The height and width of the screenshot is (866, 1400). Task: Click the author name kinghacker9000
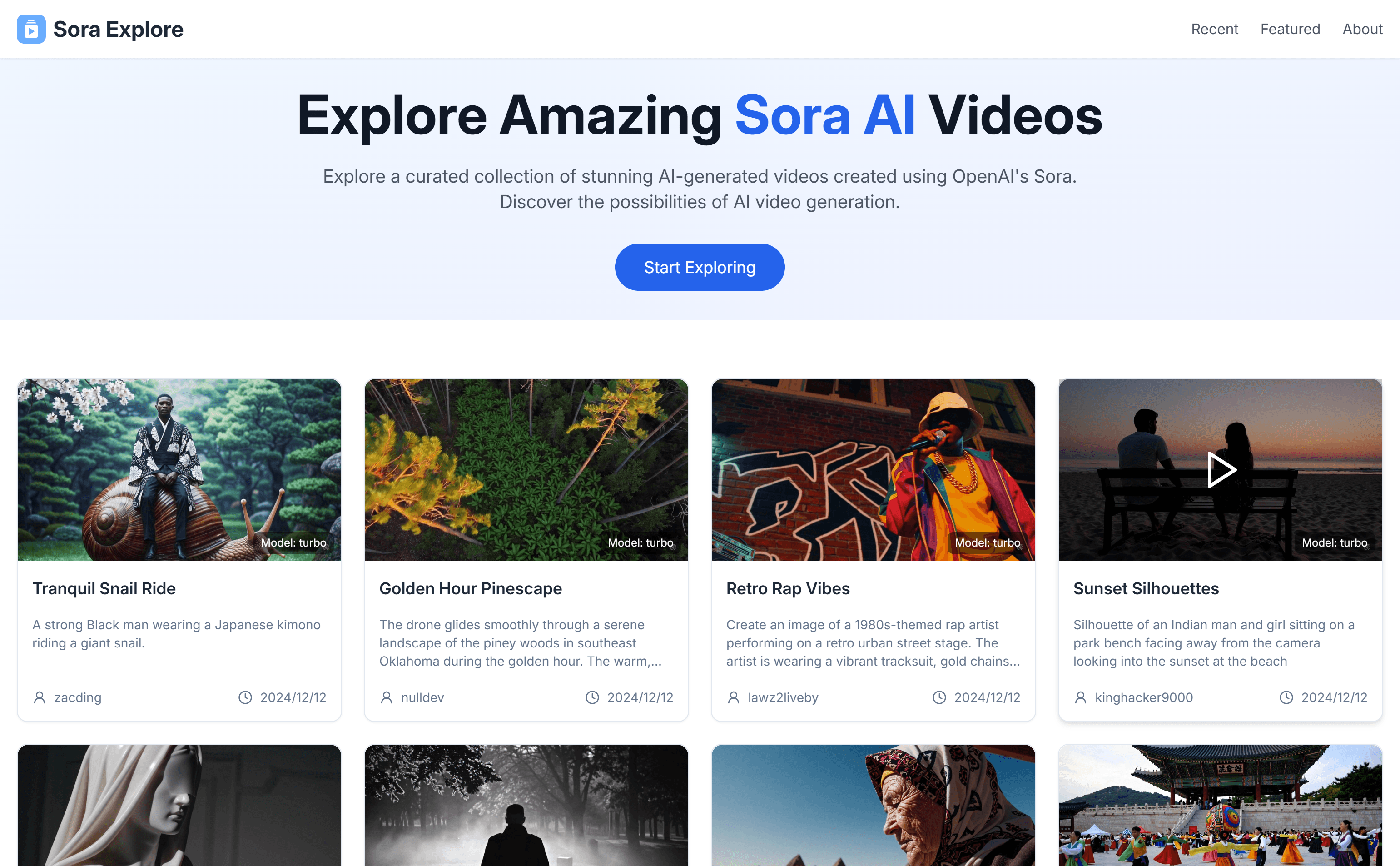pos(1144,697)
